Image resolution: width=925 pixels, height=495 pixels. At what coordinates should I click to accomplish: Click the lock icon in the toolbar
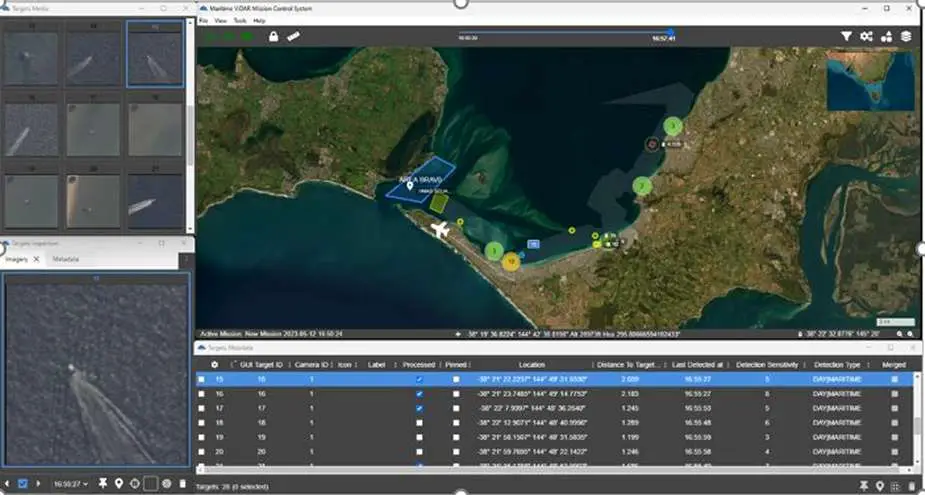pyautogui.click(x=273, y=37)
